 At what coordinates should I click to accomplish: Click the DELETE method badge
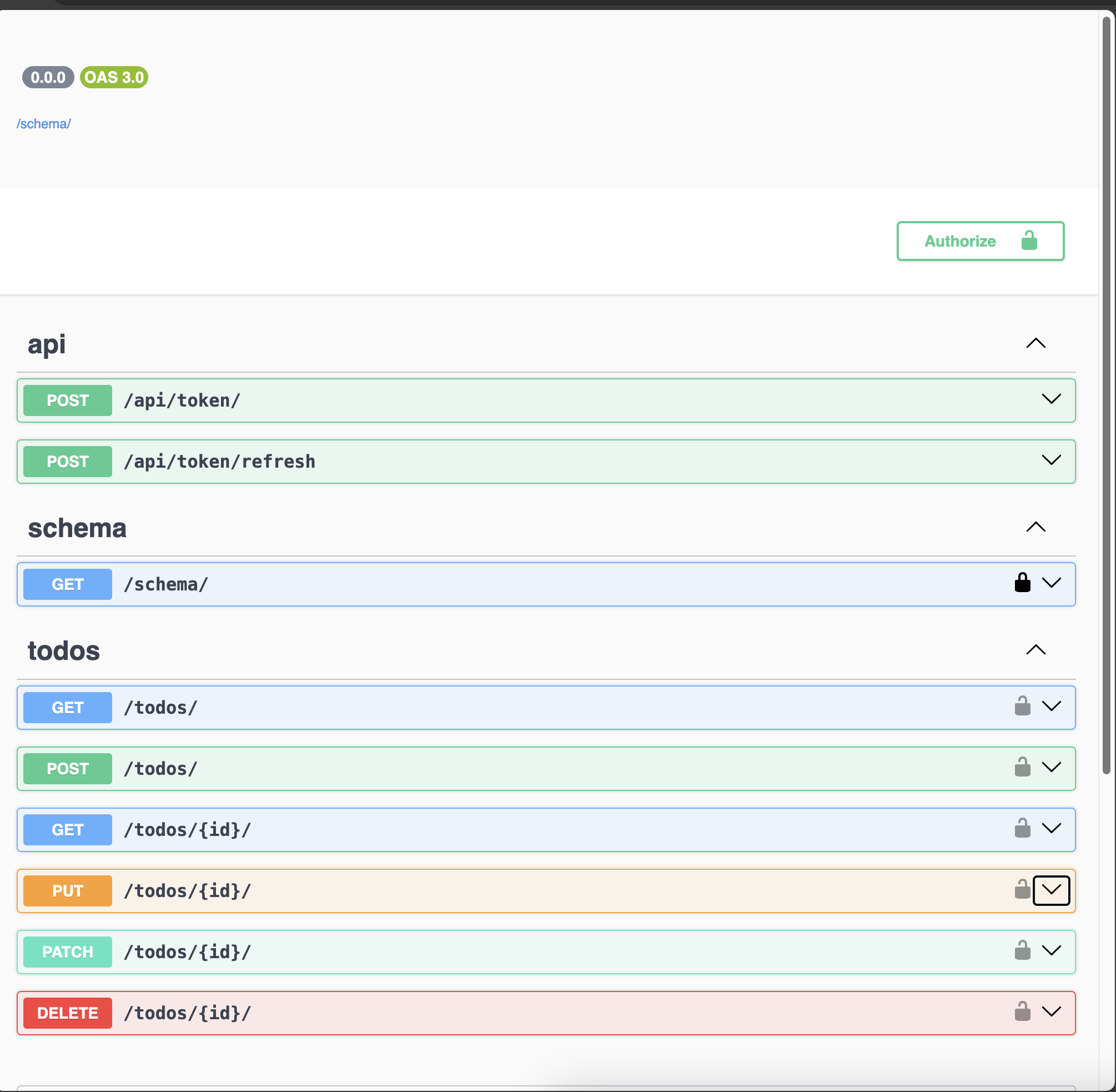[x=68, y=1013]
